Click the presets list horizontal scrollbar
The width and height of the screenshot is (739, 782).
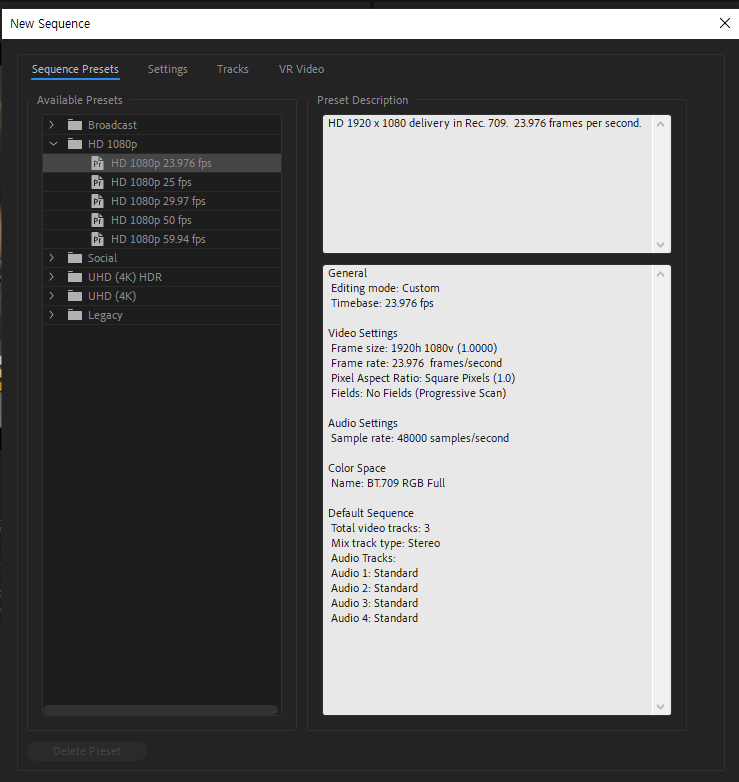coord(161,710)
